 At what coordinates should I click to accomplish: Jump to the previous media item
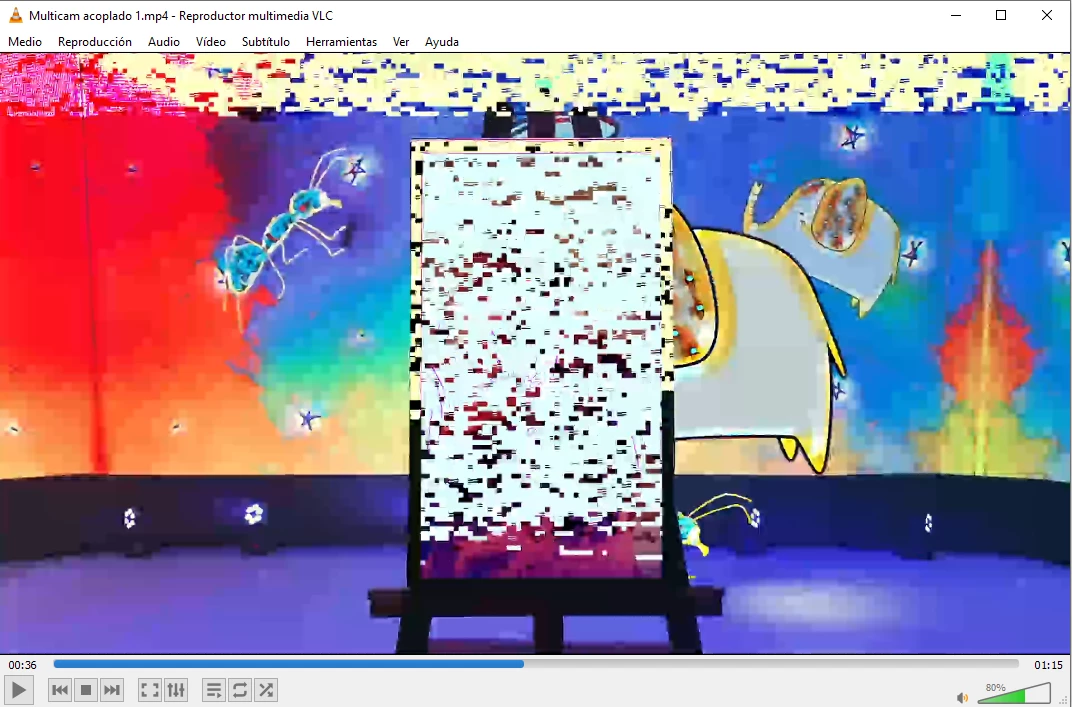click(x=60, y=690)
